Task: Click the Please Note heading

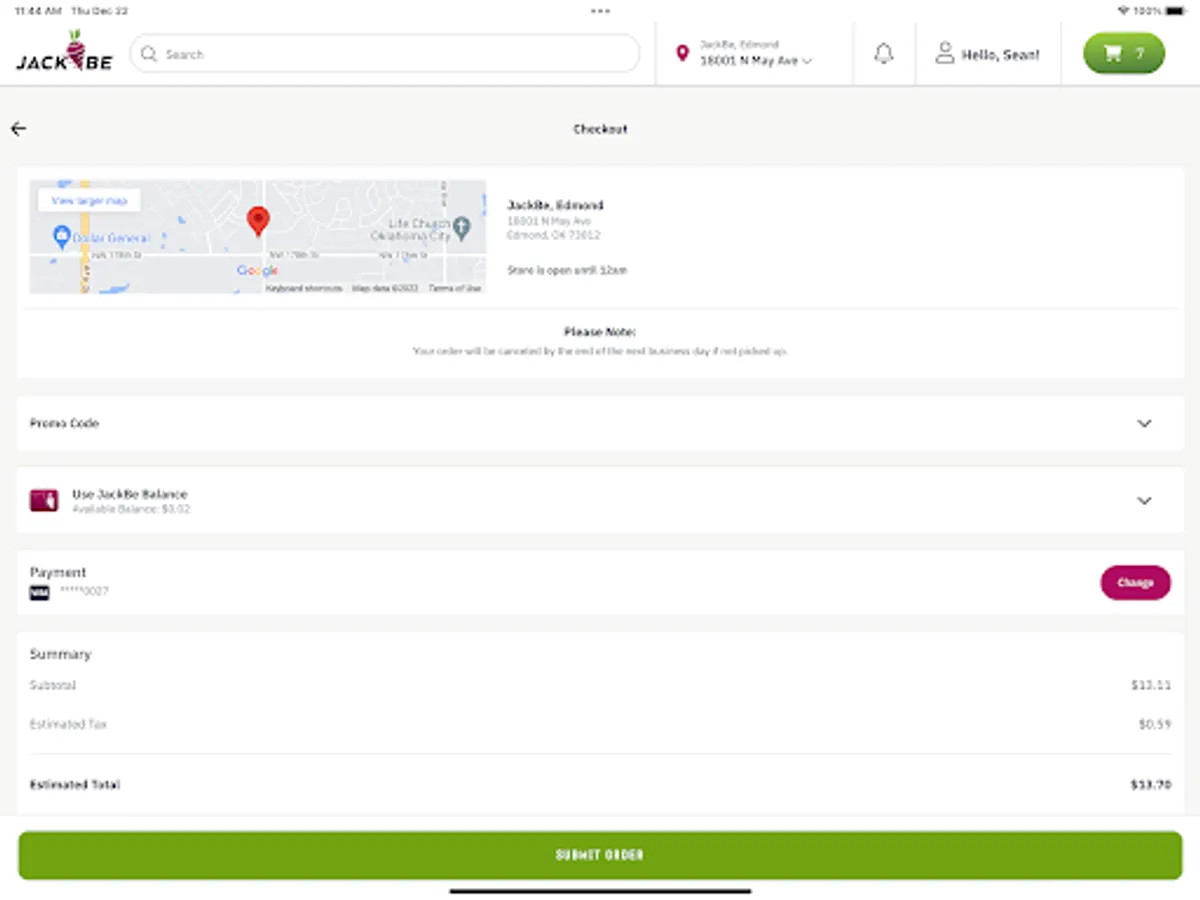Action: click(x=600, y=332)
